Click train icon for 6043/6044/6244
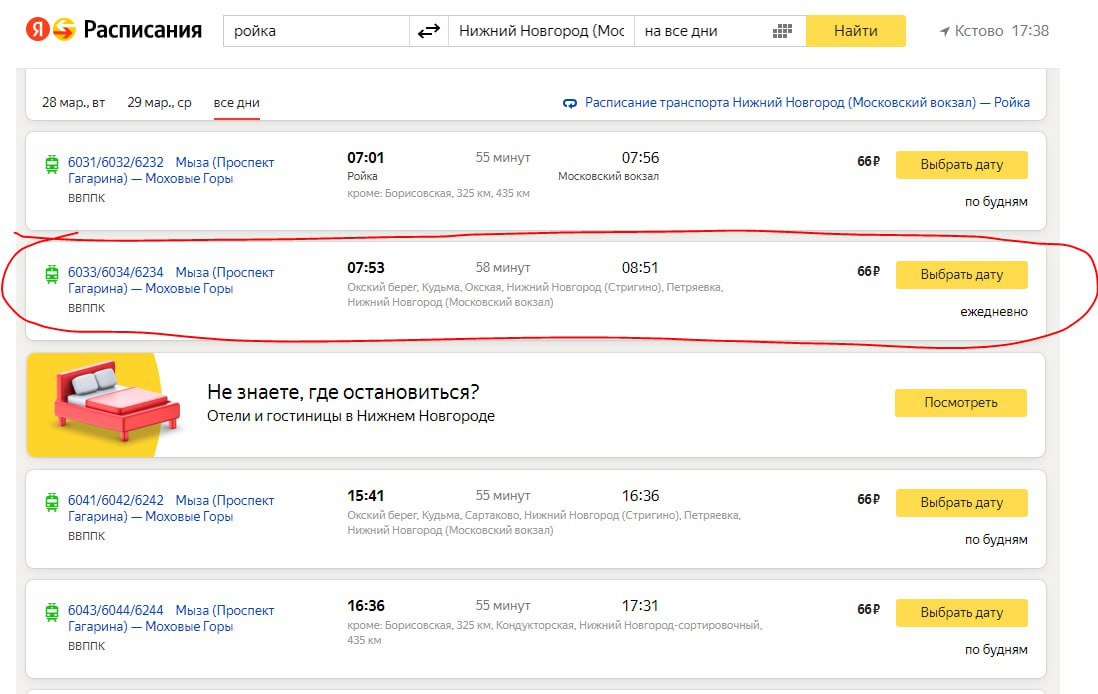This screenshot has height=694, width=1098. point(52,612)
